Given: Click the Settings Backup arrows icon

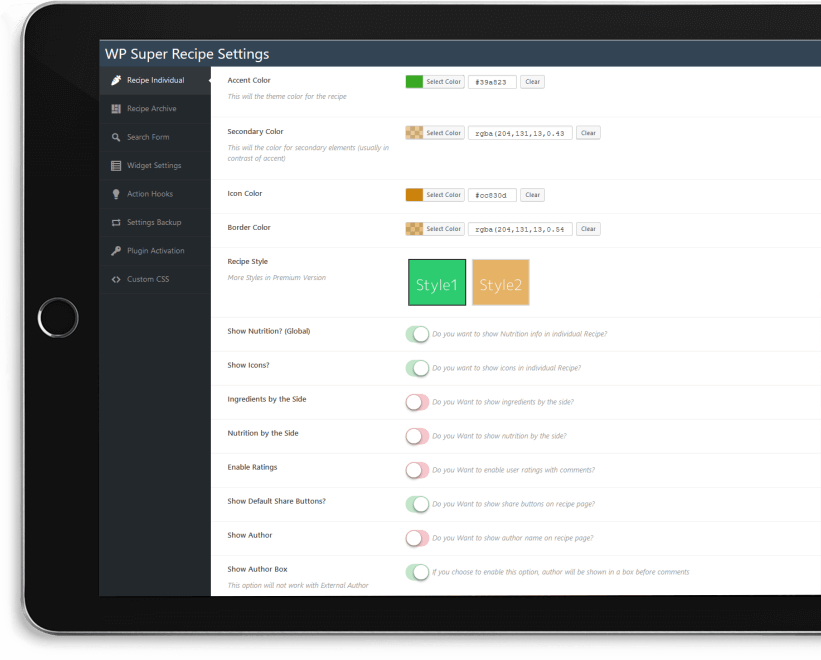Looking at the screenshot, I should 116,222.
